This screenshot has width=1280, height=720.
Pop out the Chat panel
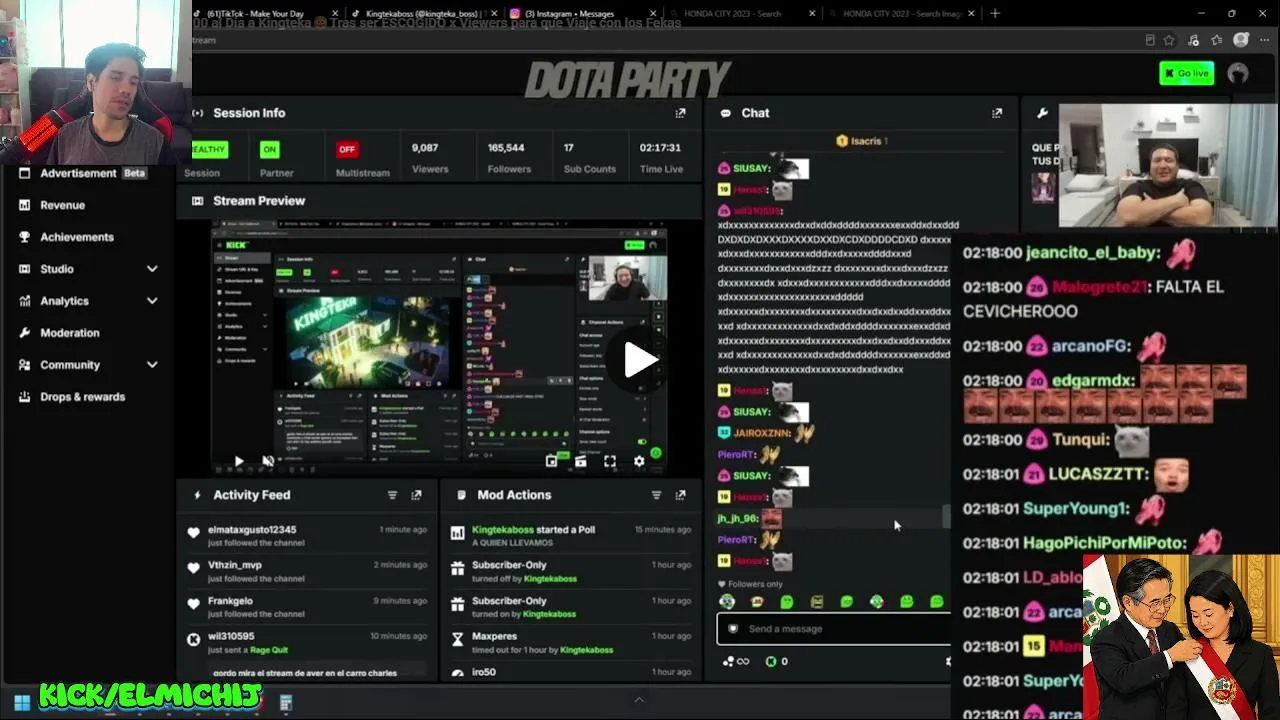996,113
